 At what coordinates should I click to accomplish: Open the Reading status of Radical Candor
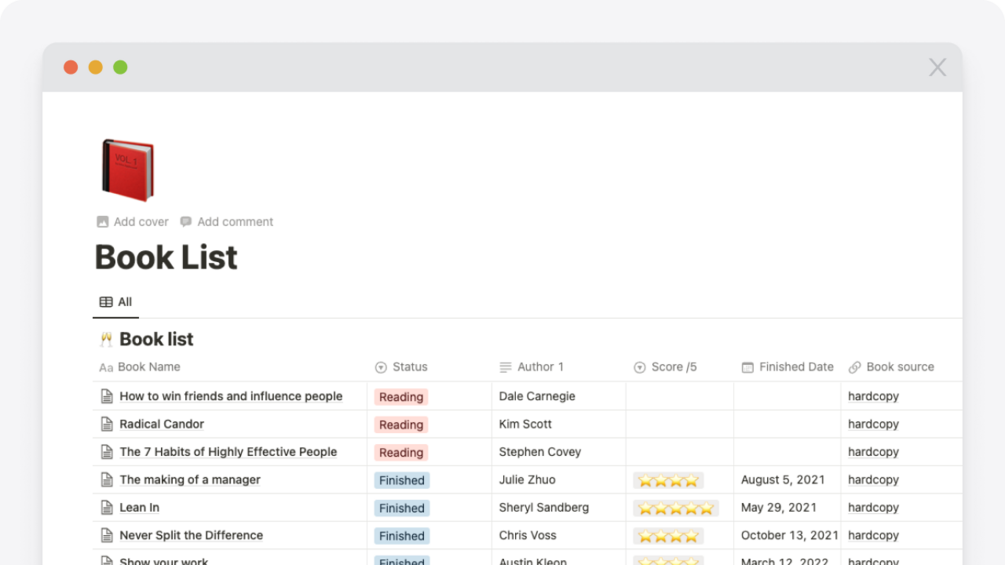(x=401, y=424)
